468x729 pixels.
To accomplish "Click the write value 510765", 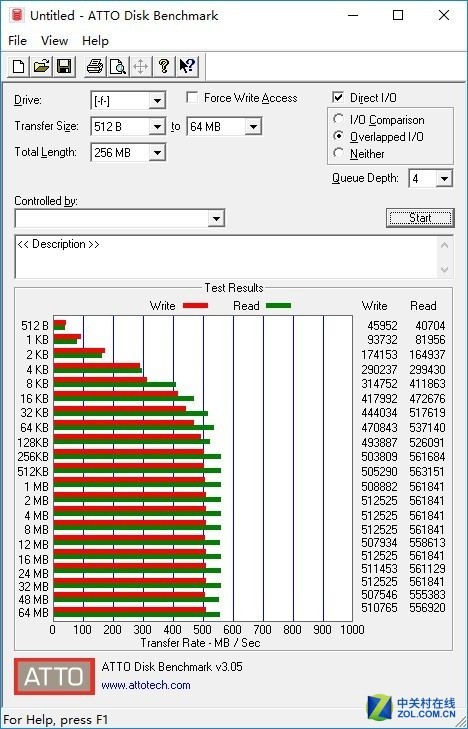I will click(379, 608).
